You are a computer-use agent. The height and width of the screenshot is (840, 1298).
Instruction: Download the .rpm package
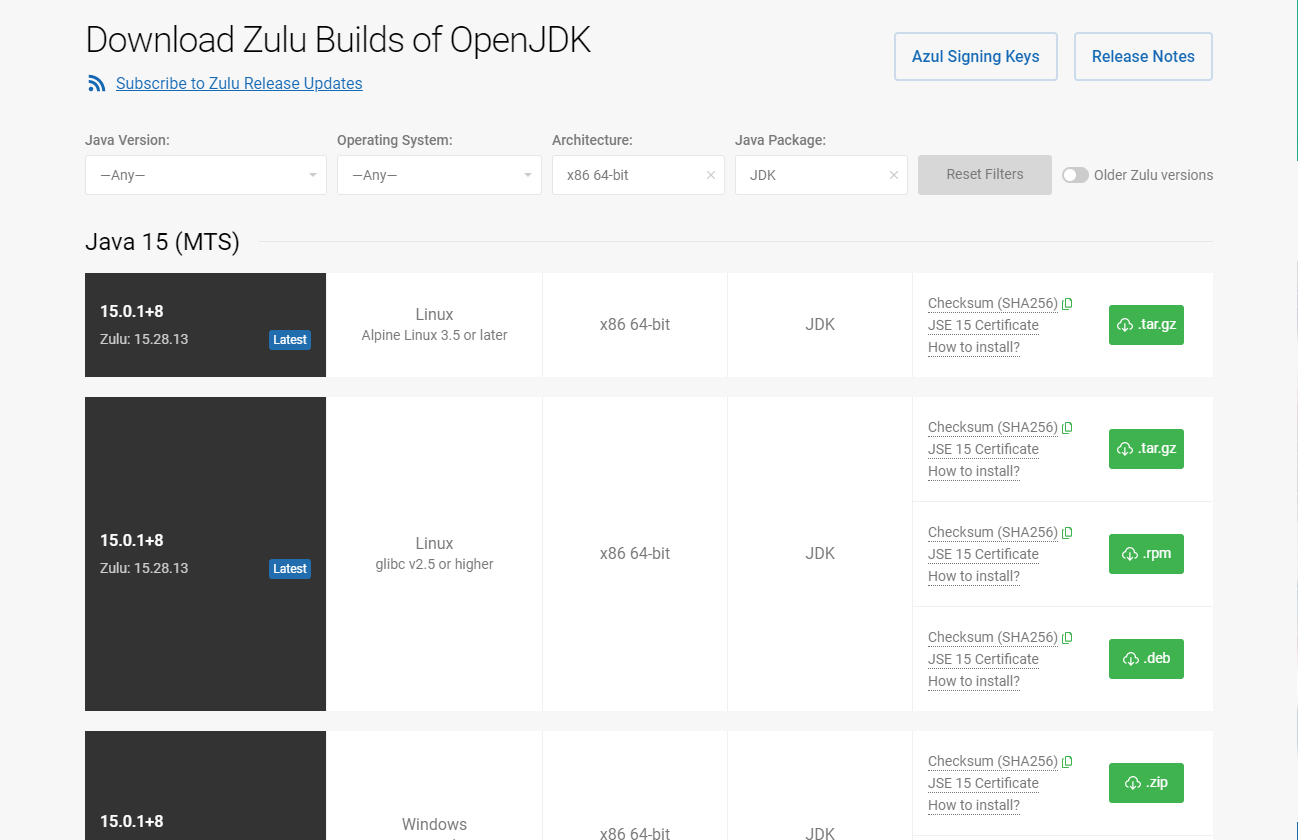1146,554
